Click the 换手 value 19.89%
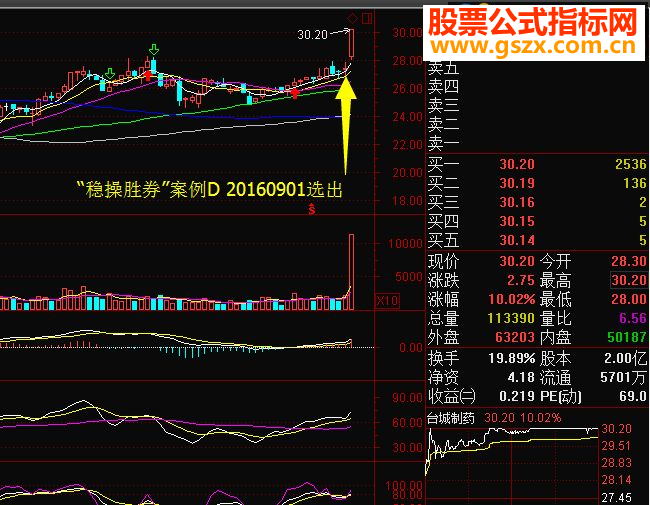This screenshot has width=650, height=505. [x=512, y=359]
